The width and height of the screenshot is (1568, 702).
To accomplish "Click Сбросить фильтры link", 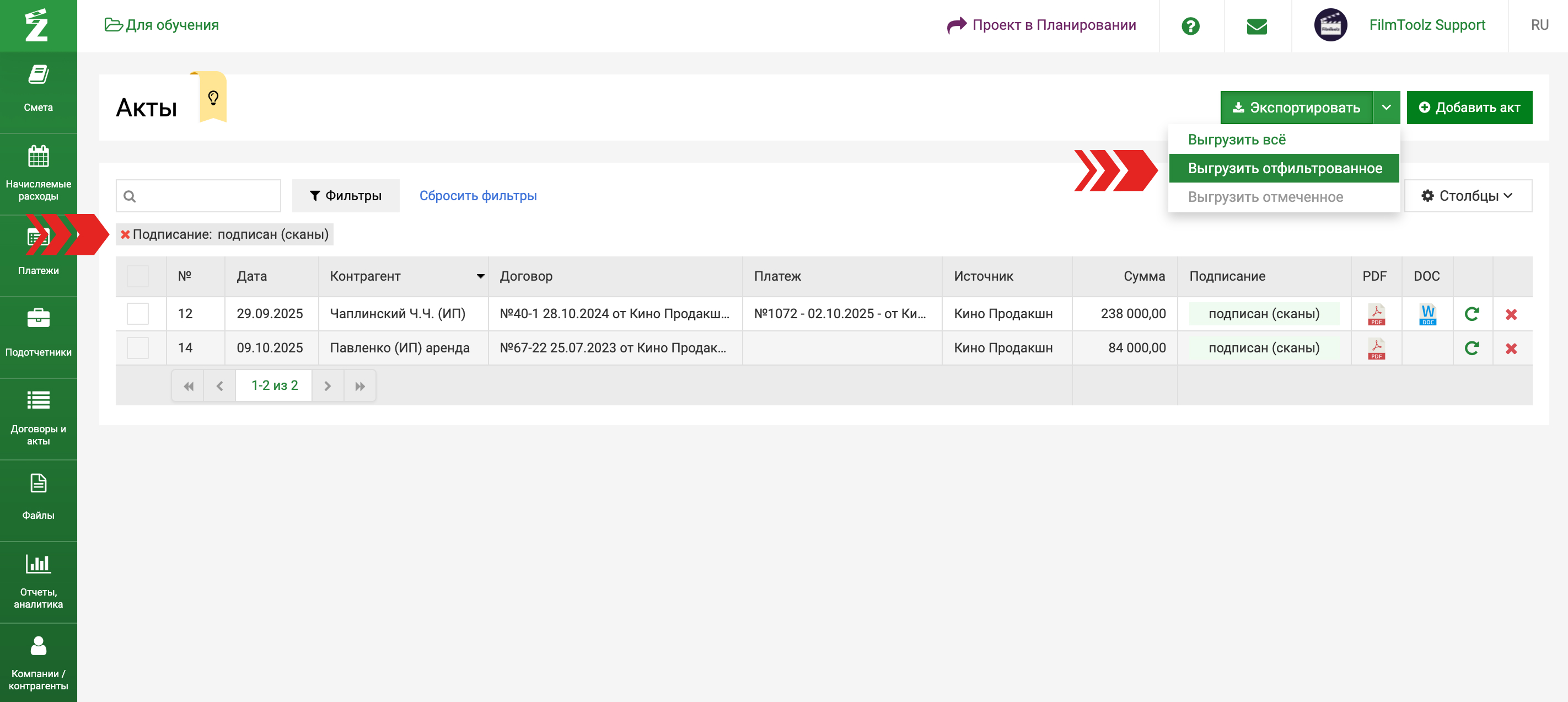I will click(x=478, y=195).
